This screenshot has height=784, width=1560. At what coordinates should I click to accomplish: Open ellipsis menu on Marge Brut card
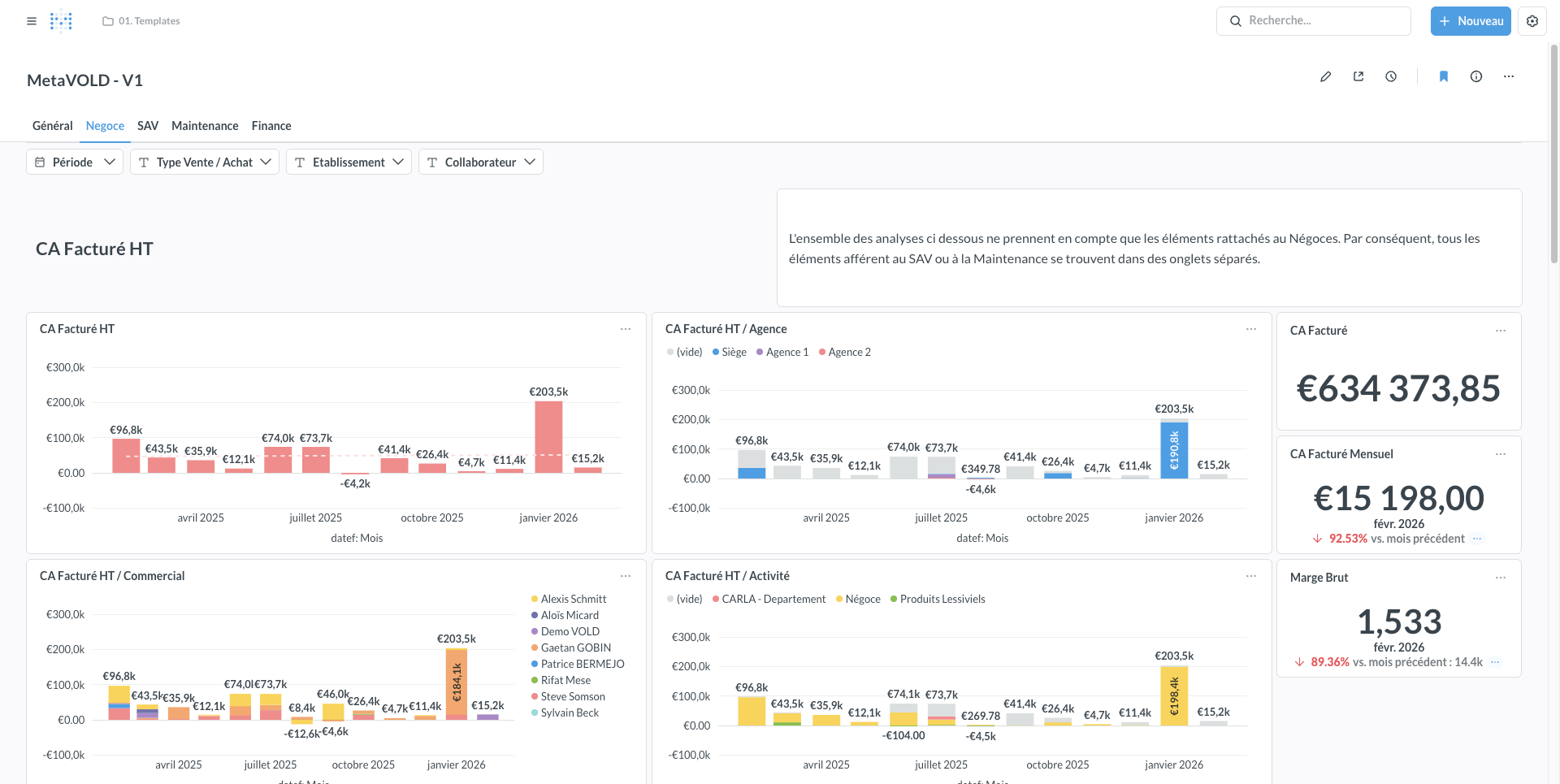tap(1501, 578)
